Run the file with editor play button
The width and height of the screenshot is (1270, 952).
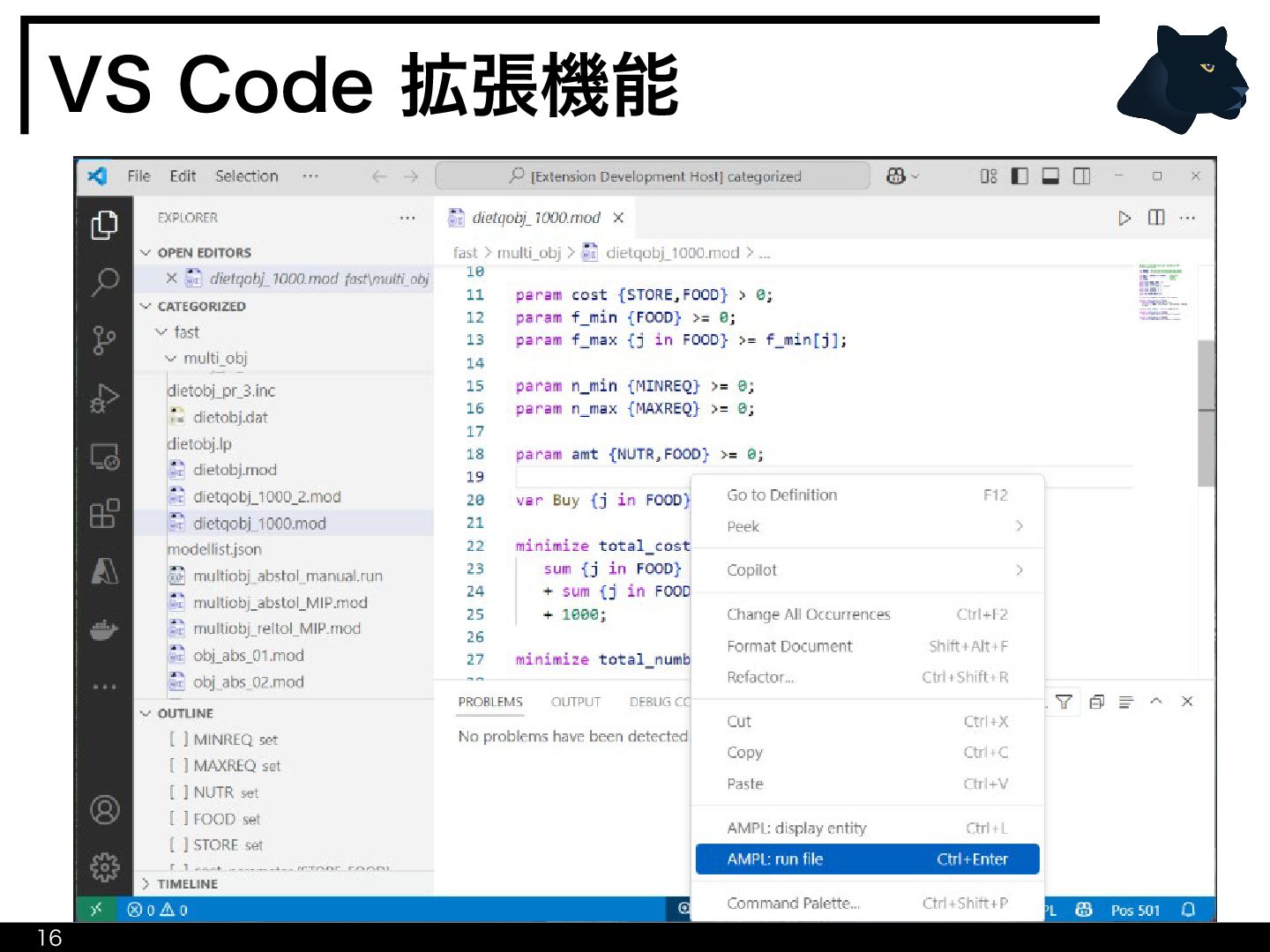pyautogui.click(x=1124, y=218)
